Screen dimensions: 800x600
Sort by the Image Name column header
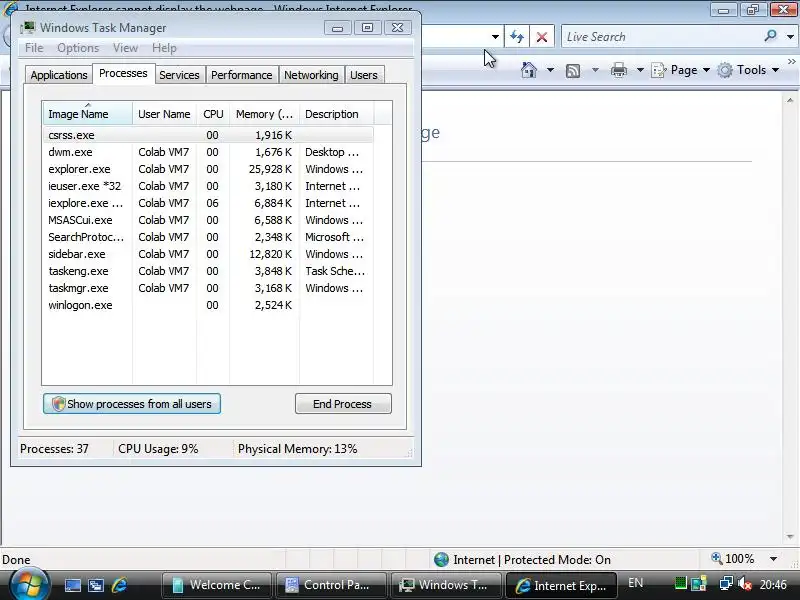pyautogui.click(x=88, y=114)
